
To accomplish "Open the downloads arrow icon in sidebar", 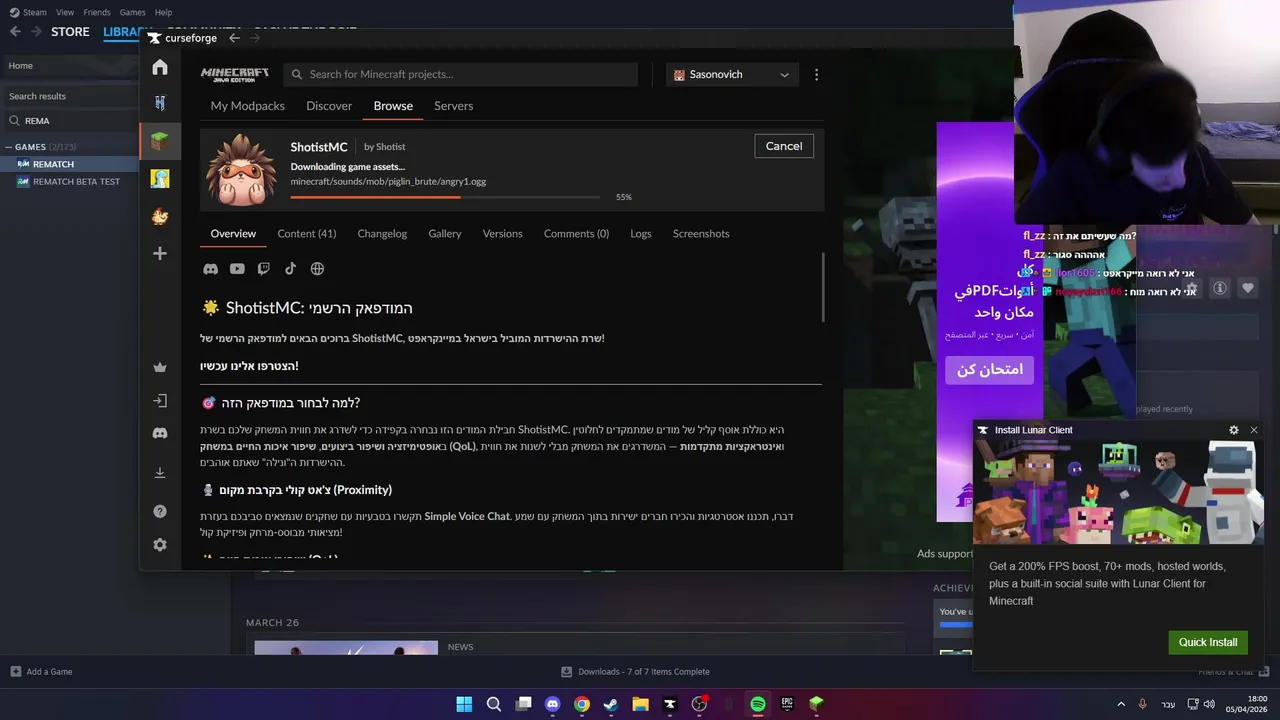I will click(x=160, y=472).
